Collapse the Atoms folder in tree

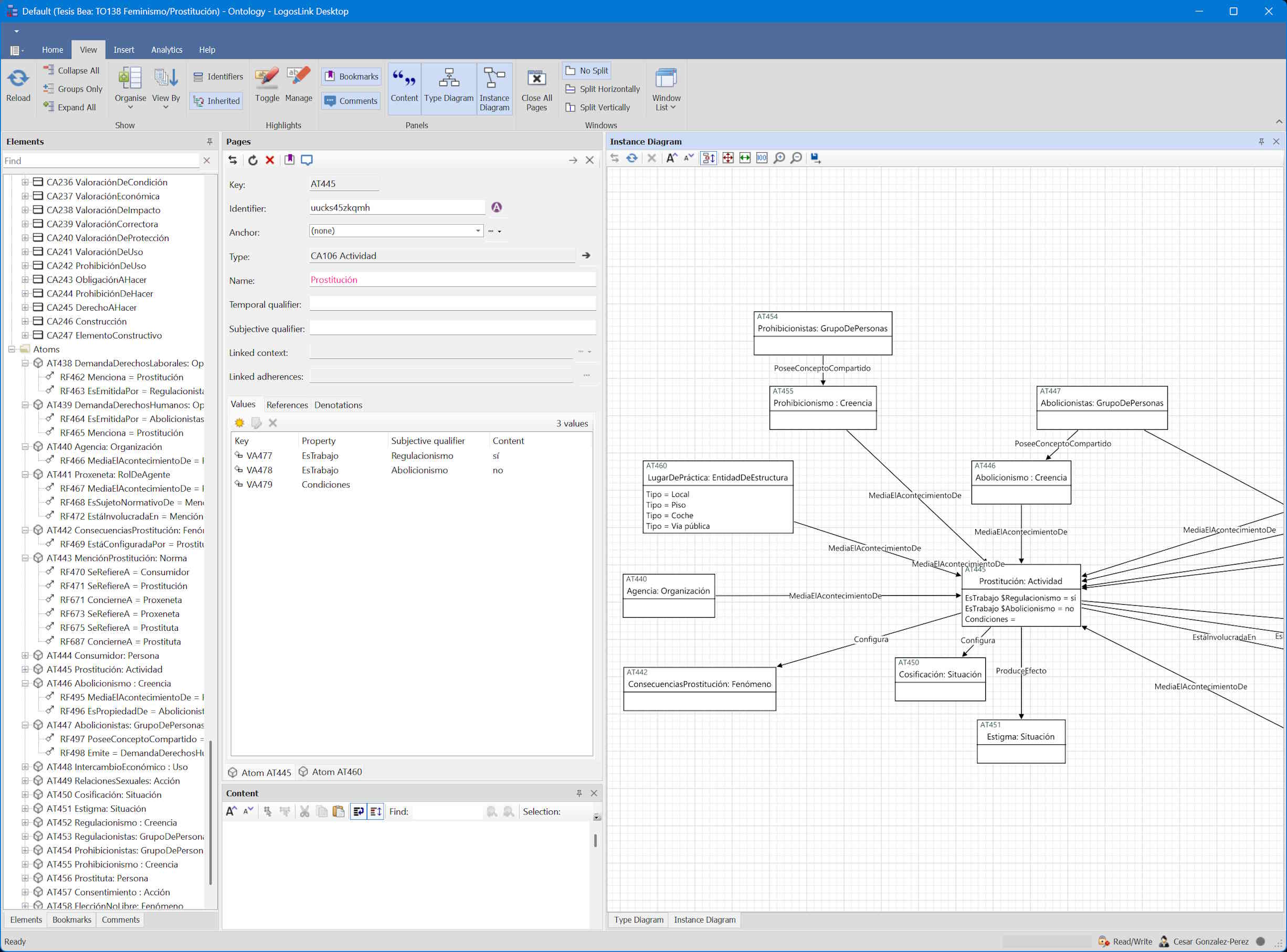12,349
